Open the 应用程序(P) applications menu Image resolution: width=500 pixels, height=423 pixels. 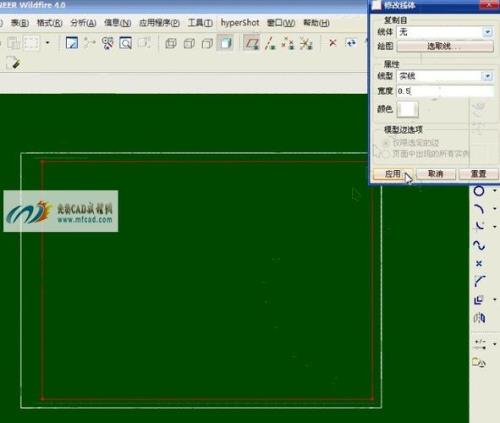point(159,23)
